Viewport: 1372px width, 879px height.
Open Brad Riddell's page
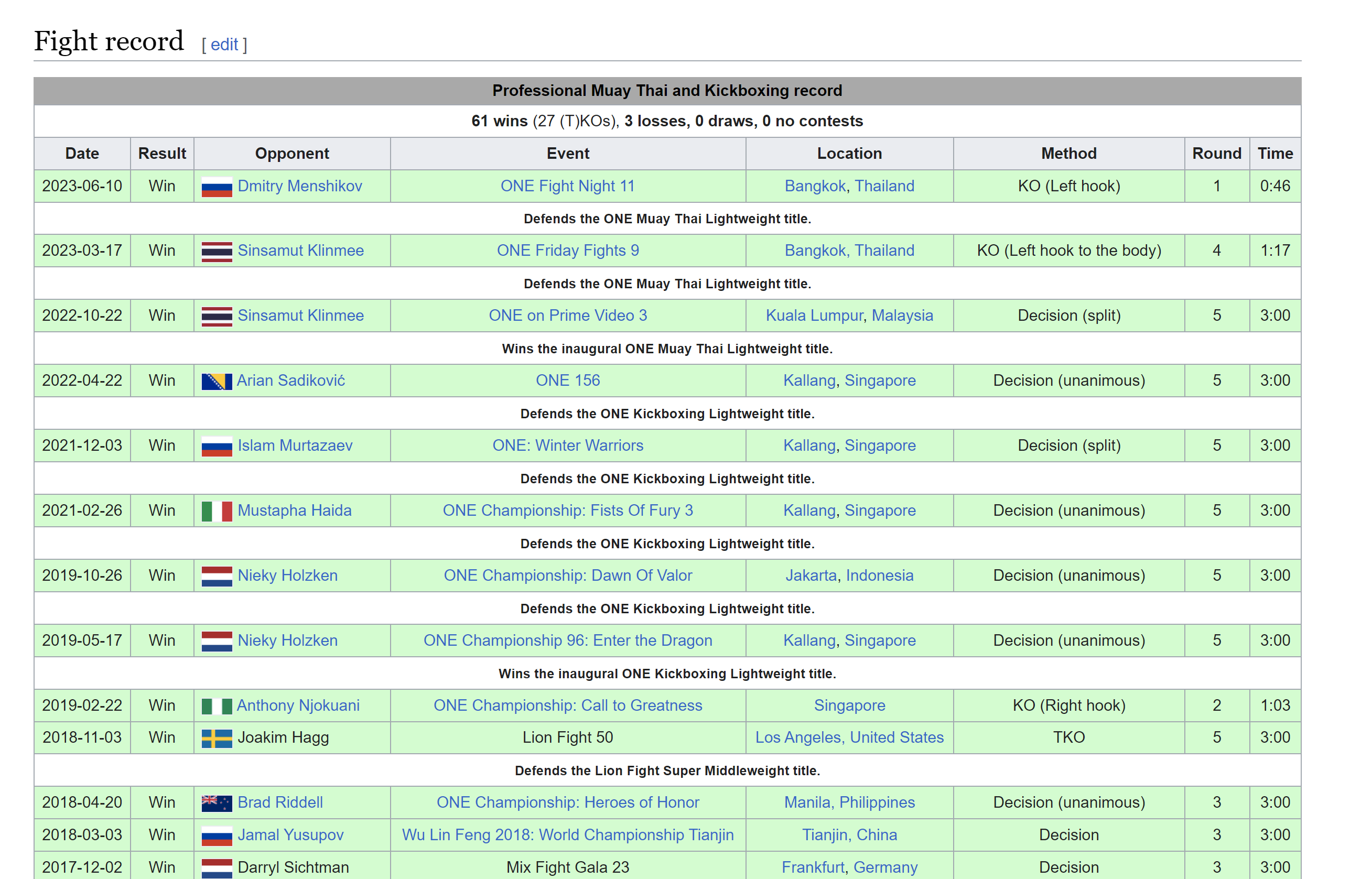coord(280,803)
